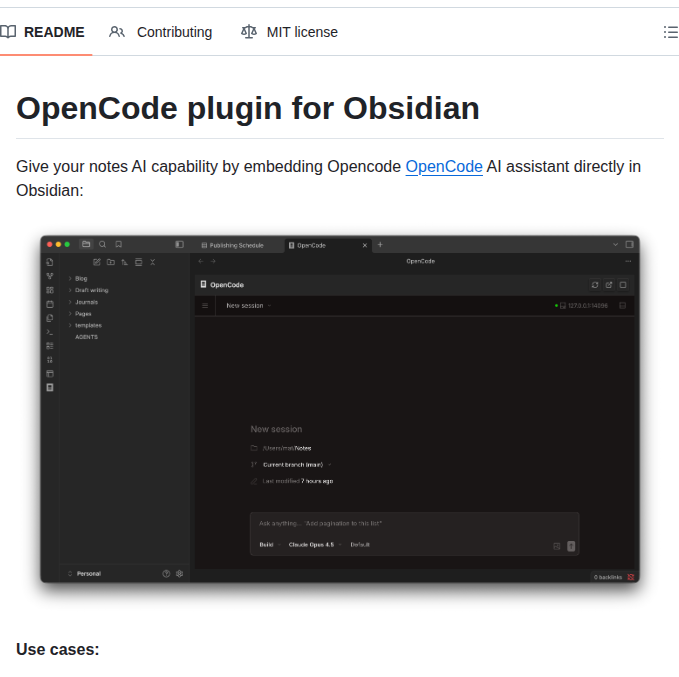Click the sort order icon in Obsidian screenshot
Viewport: 679px width, 677px height.
(125, 262)
